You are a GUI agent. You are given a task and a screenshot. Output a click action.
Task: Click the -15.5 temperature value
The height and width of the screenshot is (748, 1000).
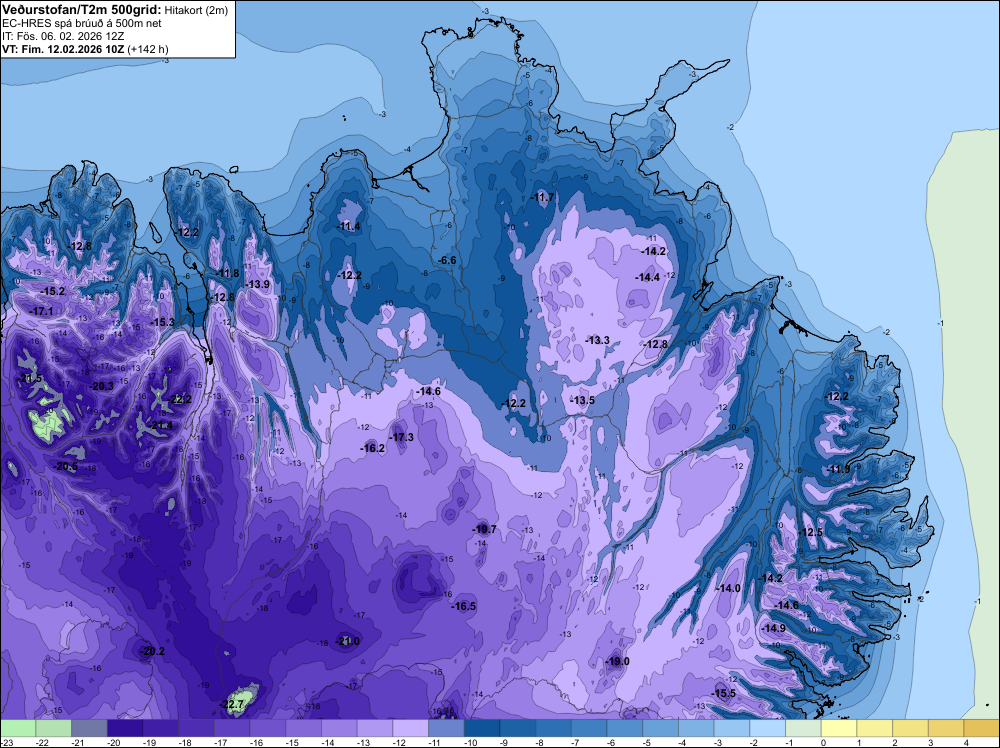tap(724, 693)
